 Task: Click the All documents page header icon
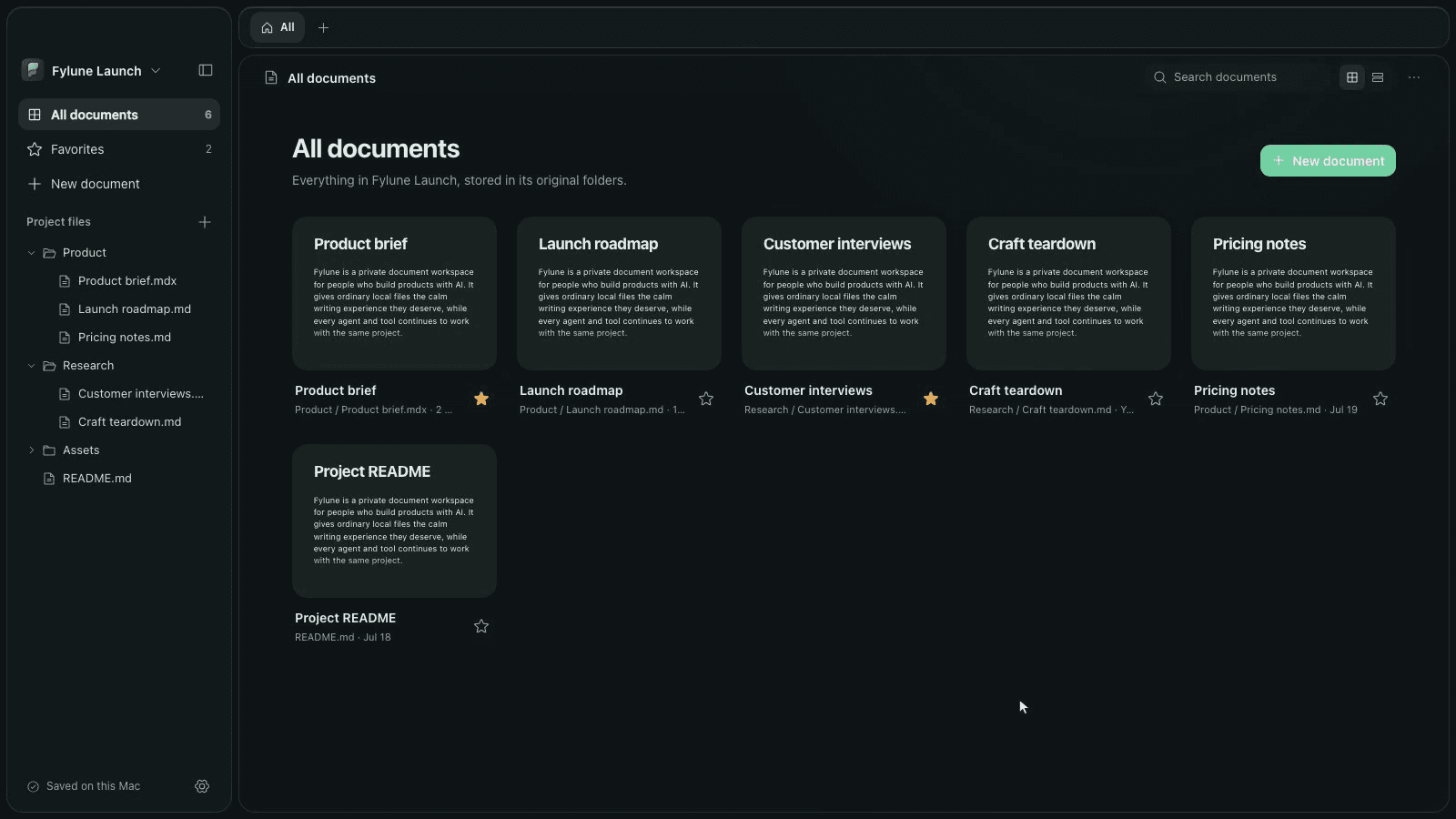(271, 78)
